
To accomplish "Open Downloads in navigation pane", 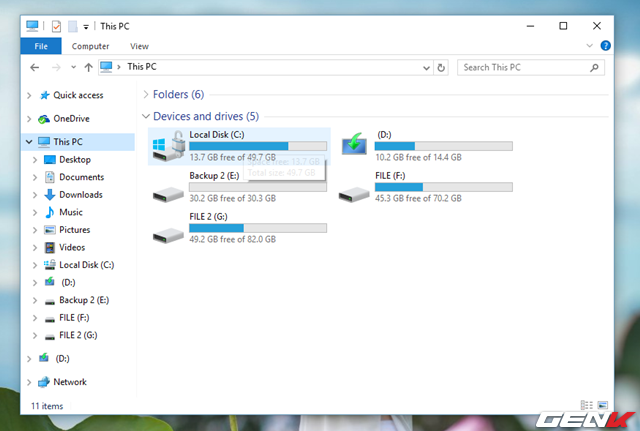I will (x=73, y=195).
